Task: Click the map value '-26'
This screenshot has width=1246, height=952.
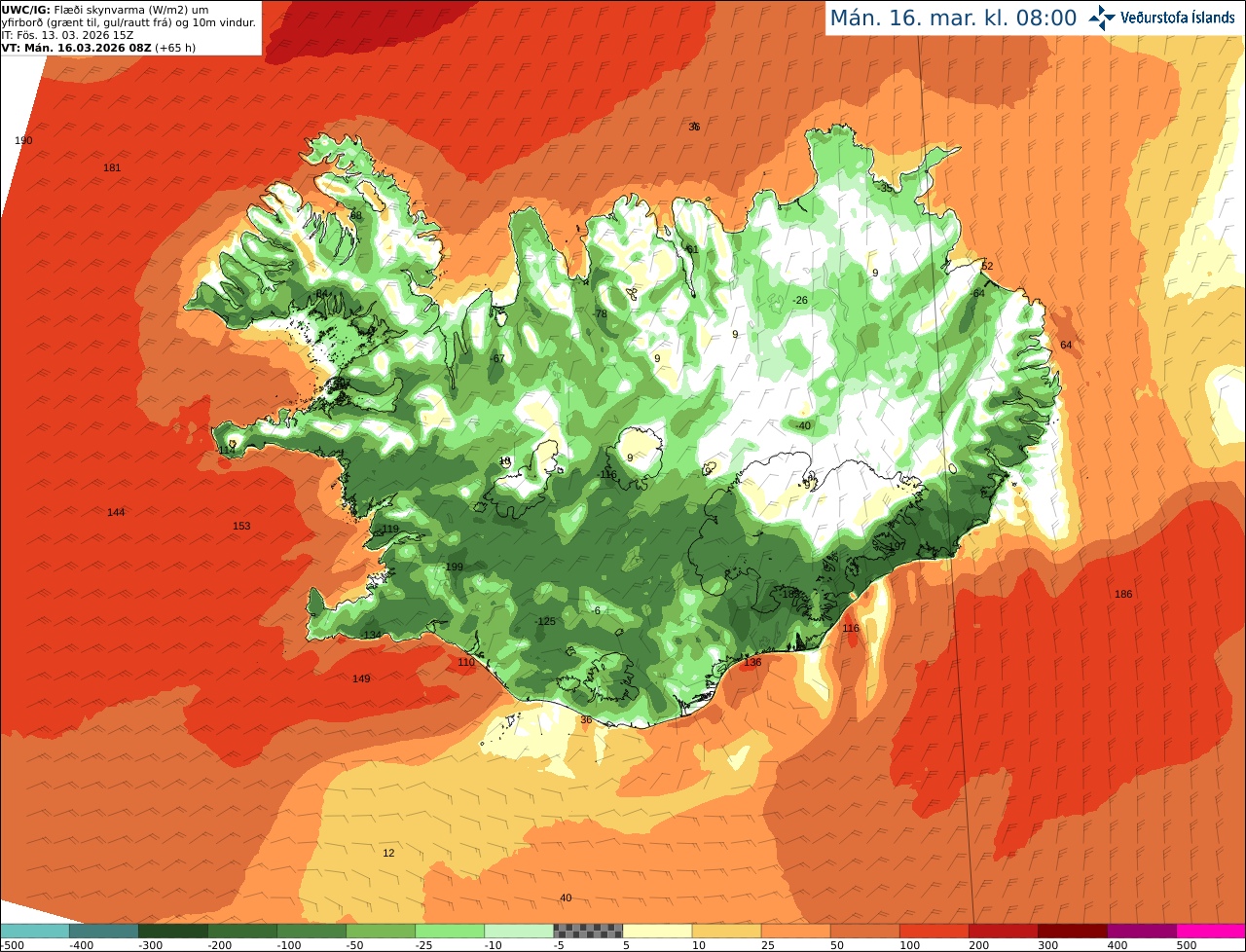Action: coord(801,301)
